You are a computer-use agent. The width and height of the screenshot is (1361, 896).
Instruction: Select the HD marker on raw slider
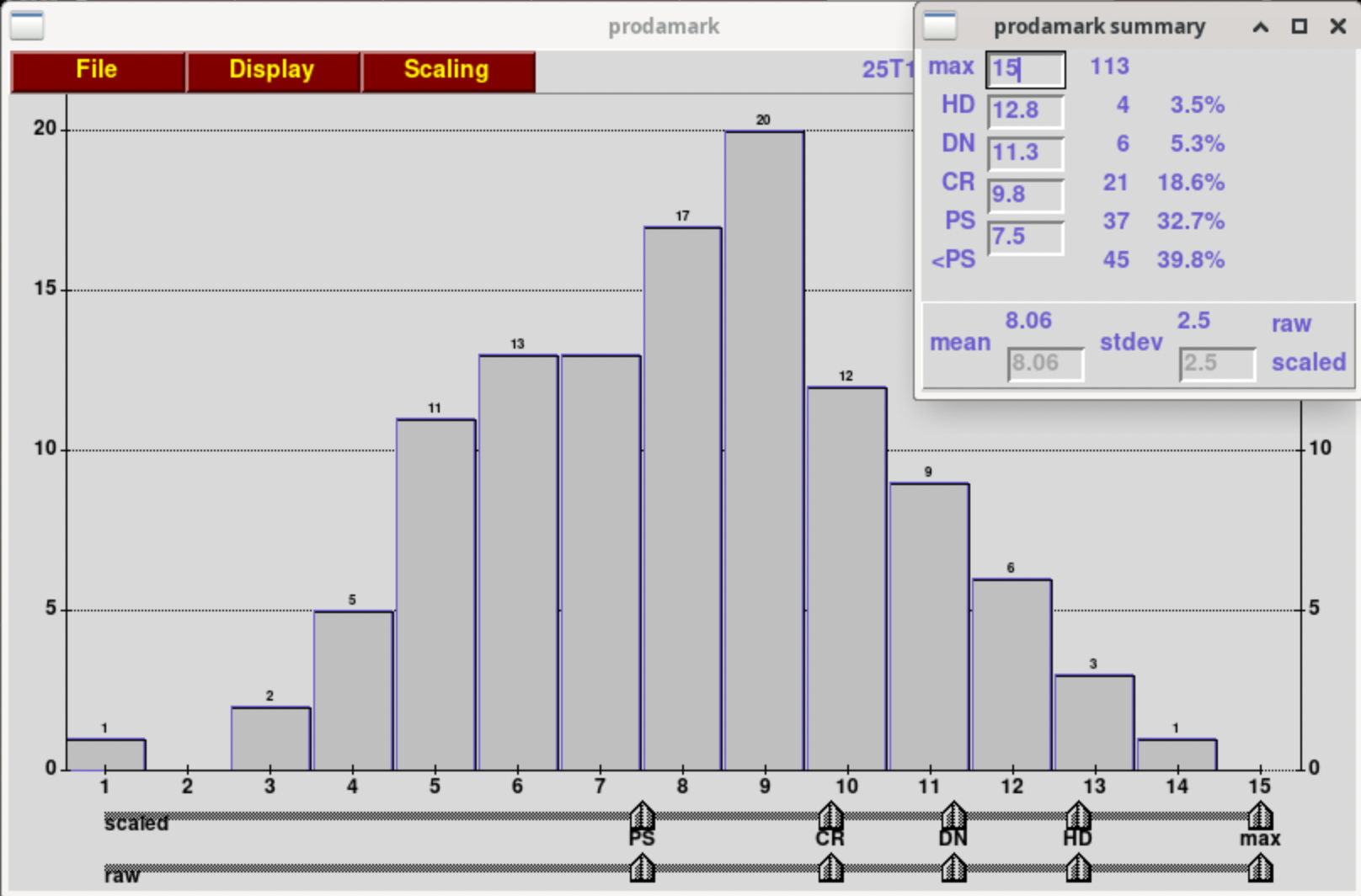click(x=1078, y=867)
